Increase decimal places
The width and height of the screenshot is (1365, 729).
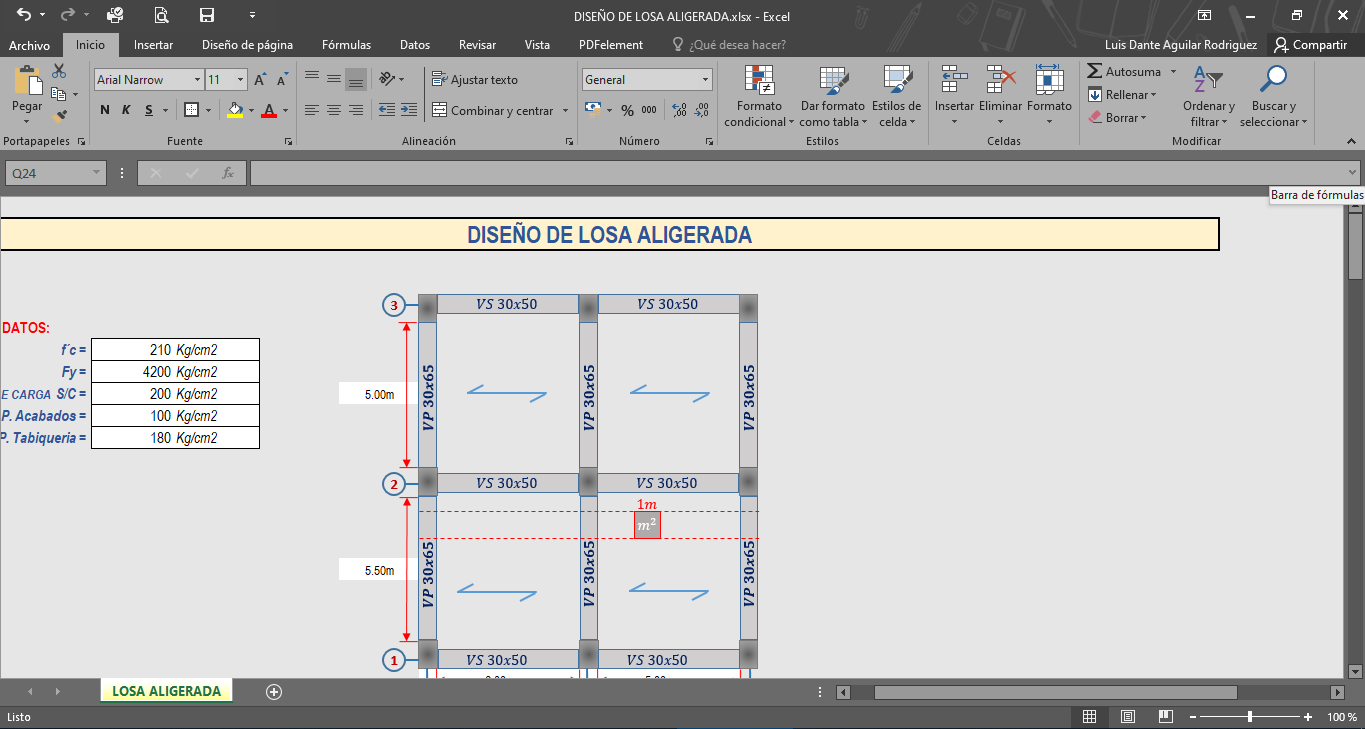(679, 110)
